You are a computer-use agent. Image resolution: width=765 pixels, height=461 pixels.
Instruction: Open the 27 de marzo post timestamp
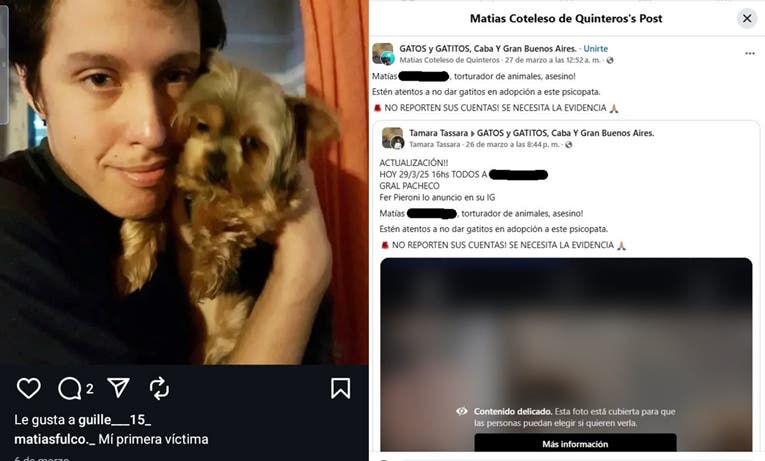tap(553, 60)
